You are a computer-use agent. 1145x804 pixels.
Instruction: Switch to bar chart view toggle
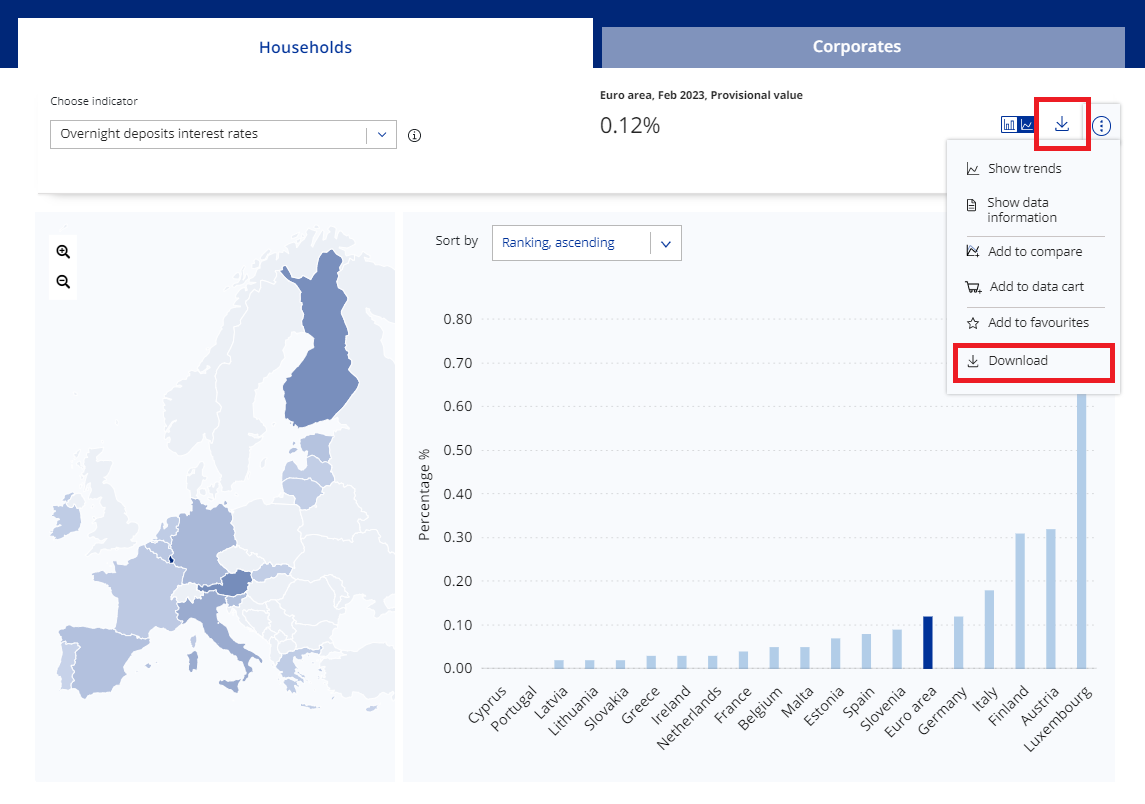[1009, 125]
